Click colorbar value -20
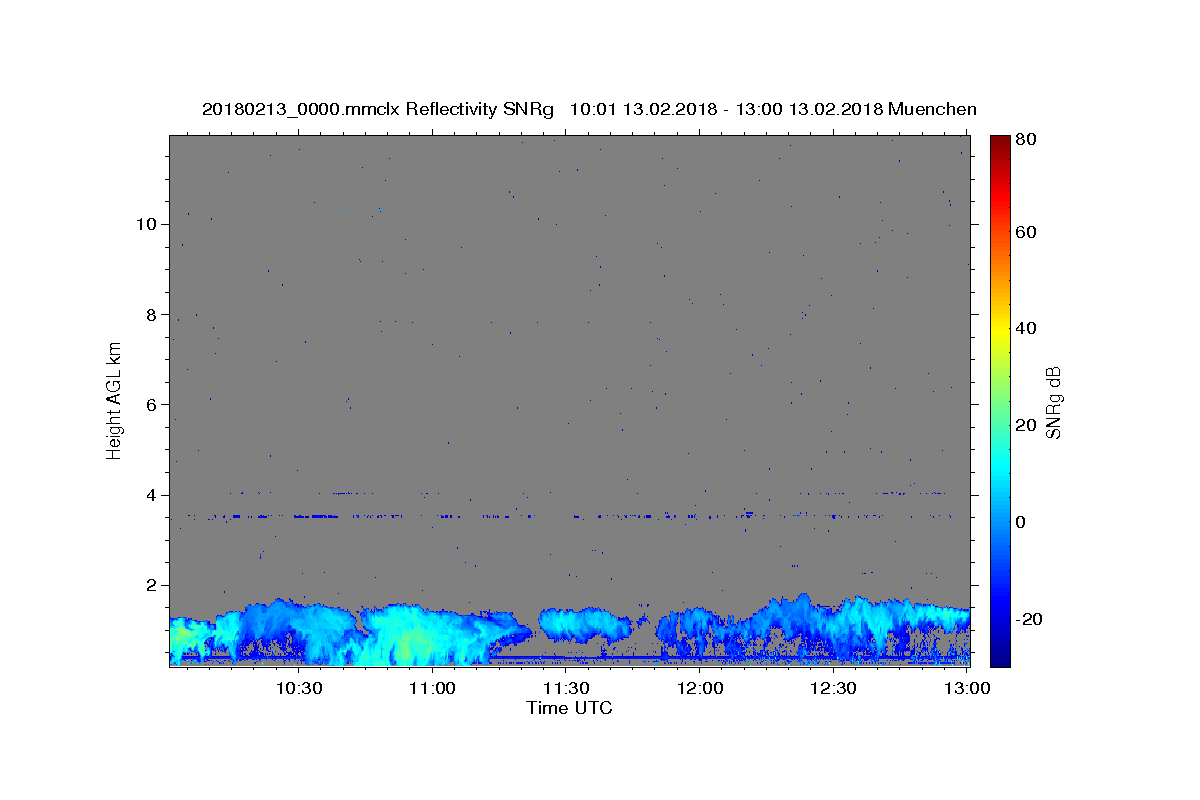Screen dimensions: 1200x800 click(x=1029, y=619)
